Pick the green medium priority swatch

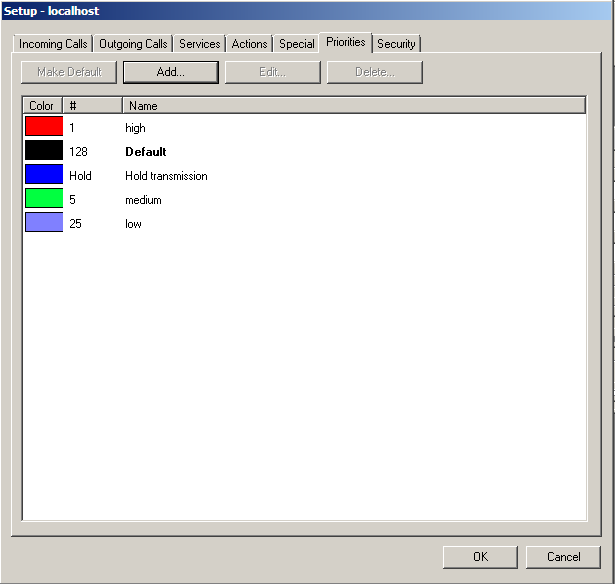point(44,199)
